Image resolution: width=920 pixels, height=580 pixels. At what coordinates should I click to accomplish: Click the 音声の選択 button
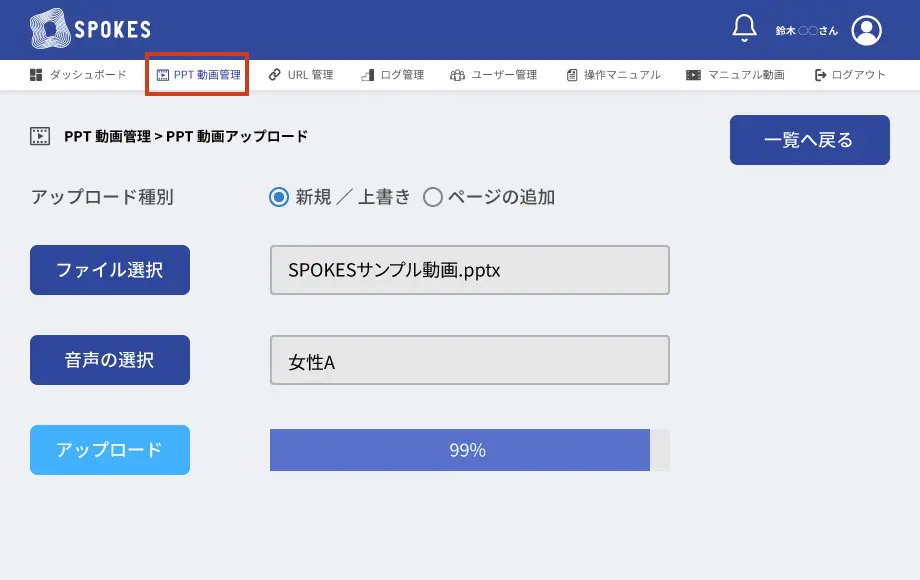[110, 360]
